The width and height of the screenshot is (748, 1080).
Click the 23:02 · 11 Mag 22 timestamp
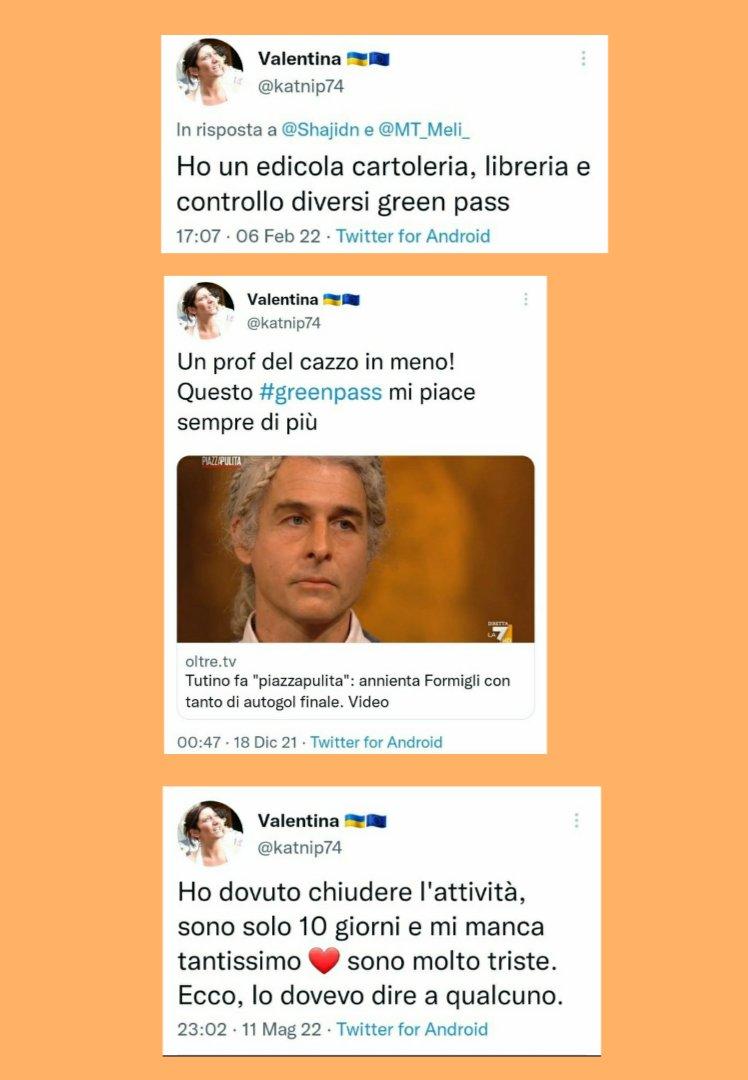coord(249,1029)
